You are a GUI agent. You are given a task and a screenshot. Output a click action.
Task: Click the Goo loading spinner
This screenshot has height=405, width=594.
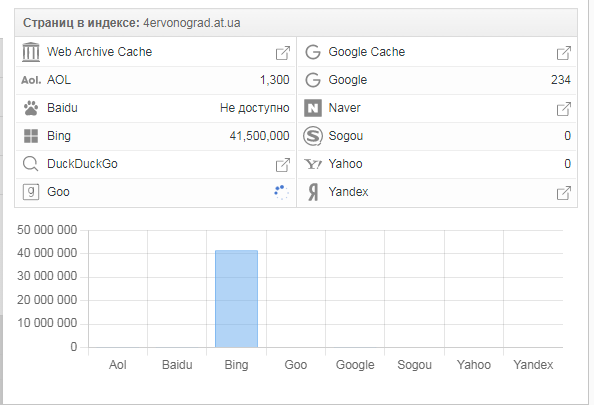[281, 192]
